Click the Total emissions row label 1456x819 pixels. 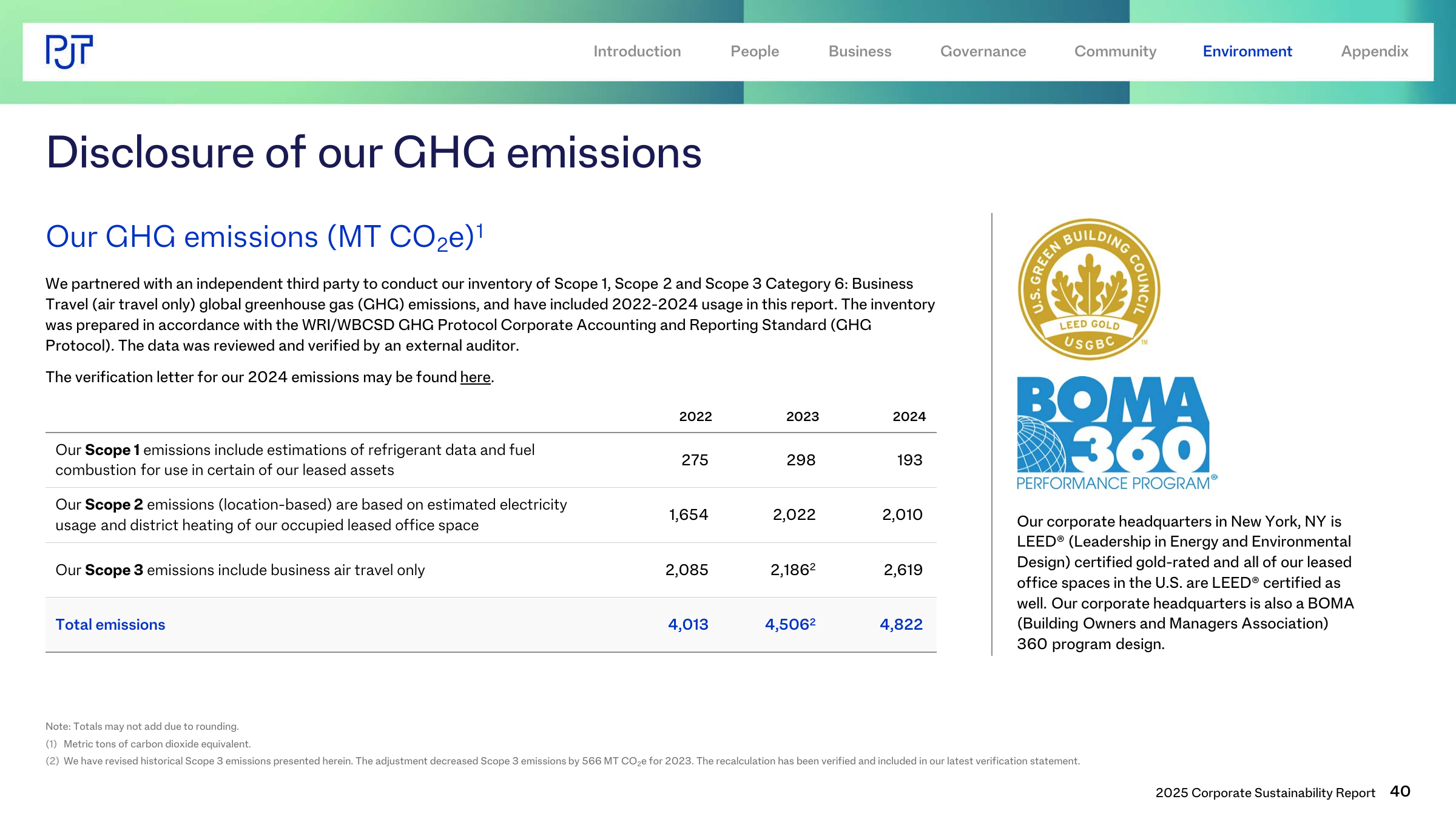tap(110, 625)
